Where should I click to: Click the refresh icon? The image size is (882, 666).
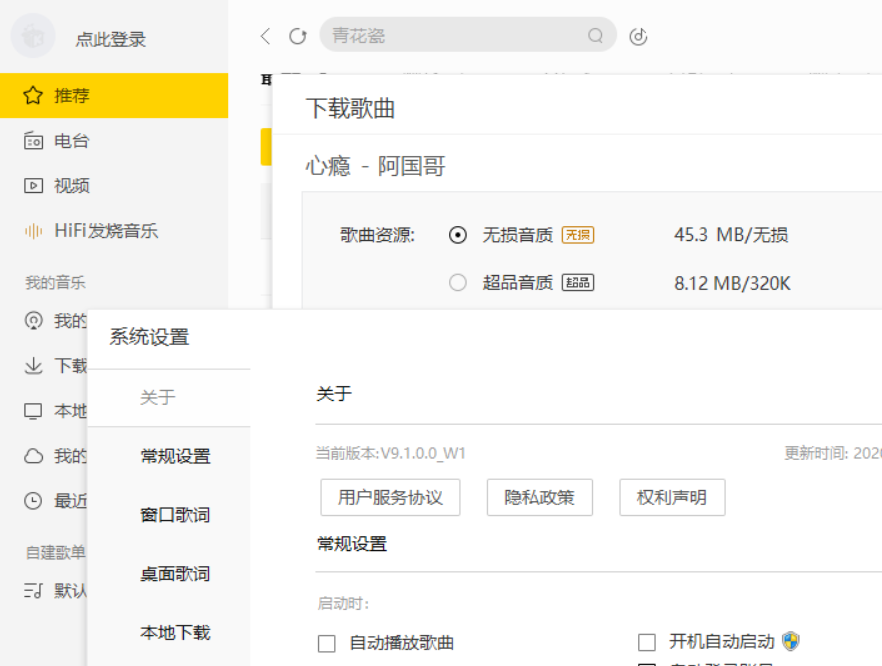(x=297, y=36)
